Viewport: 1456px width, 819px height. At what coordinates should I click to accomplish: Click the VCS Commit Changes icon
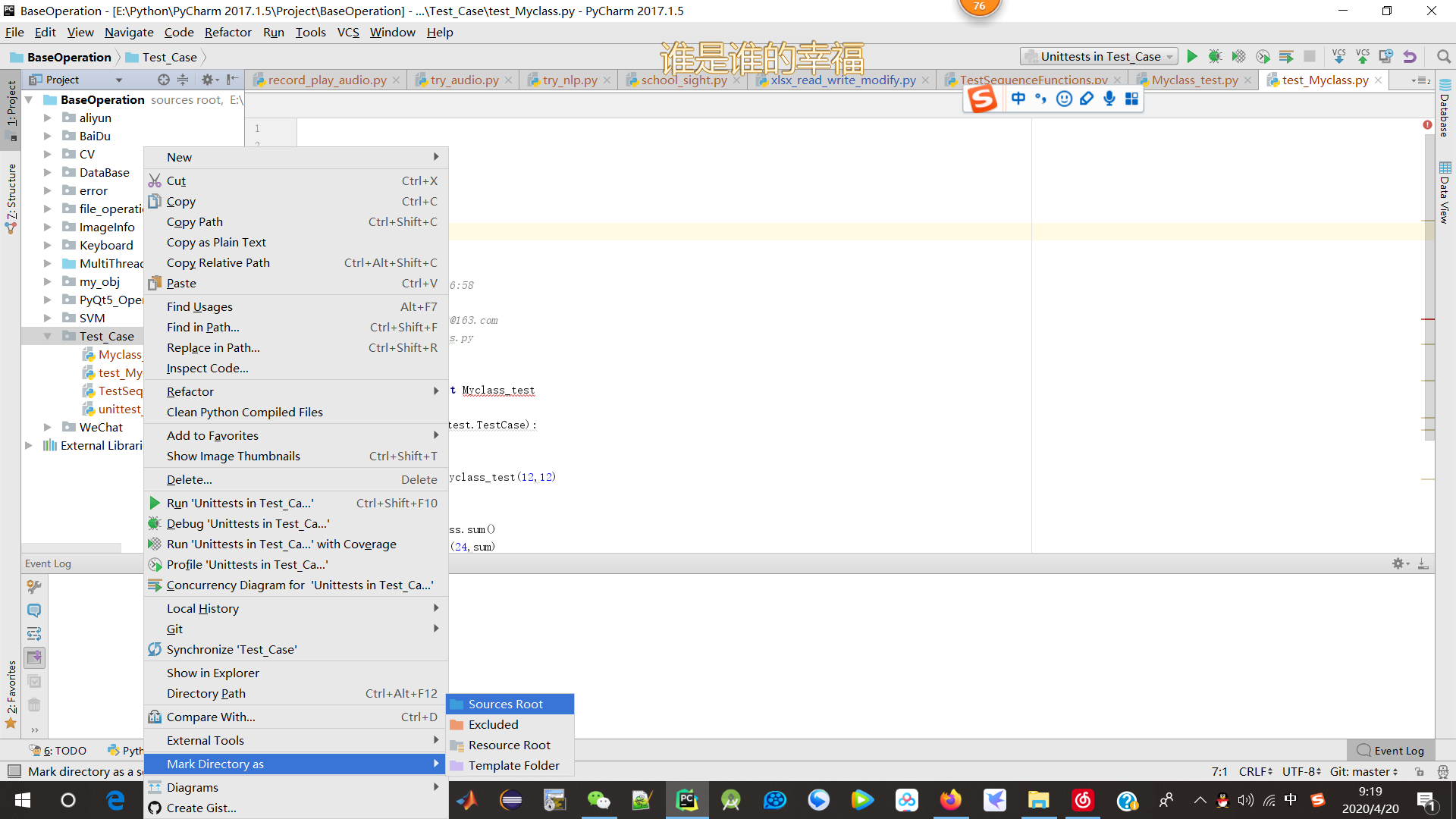(1363, 57)
